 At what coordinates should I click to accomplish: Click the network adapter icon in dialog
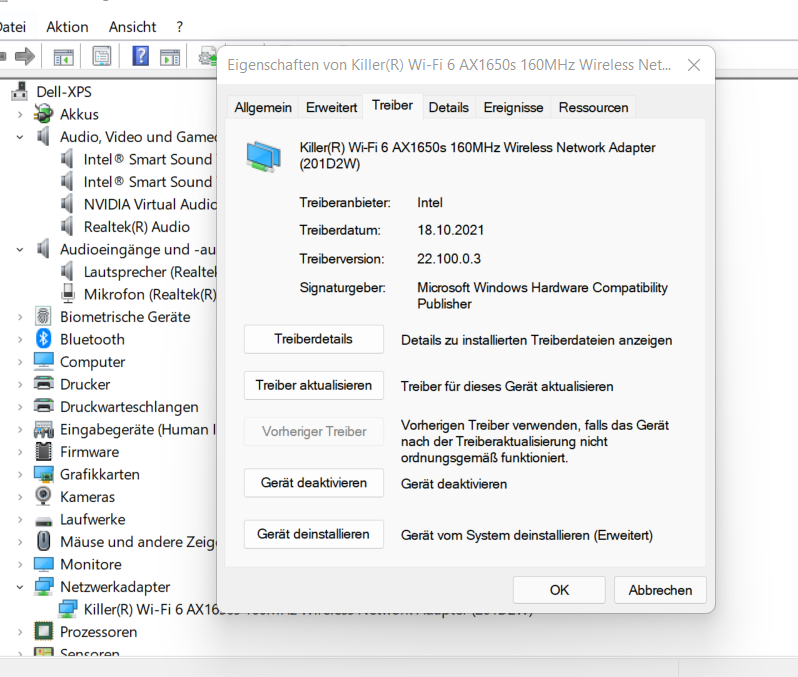click(x=263, y=157)
